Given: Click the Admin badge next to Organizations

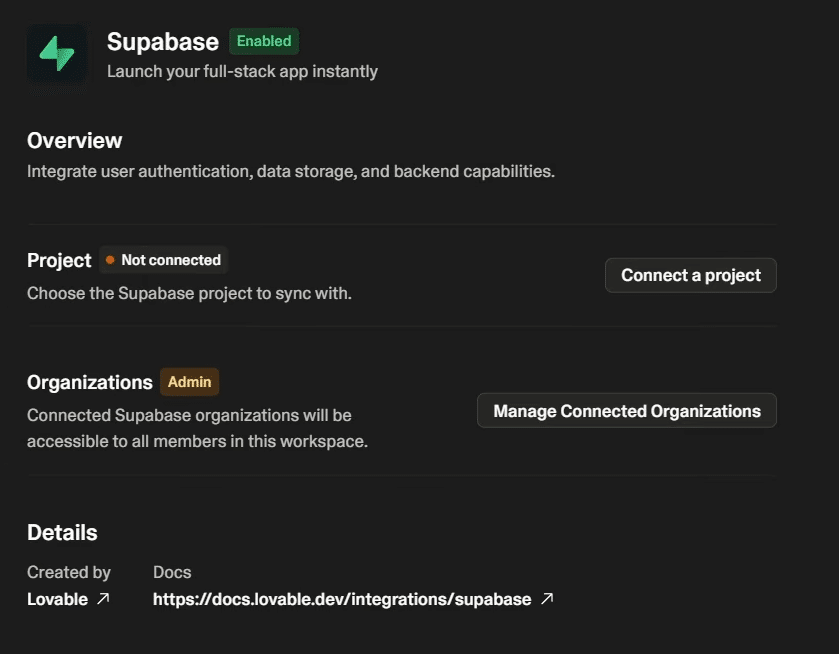Looking at the screenshot, I should [189, 382].
